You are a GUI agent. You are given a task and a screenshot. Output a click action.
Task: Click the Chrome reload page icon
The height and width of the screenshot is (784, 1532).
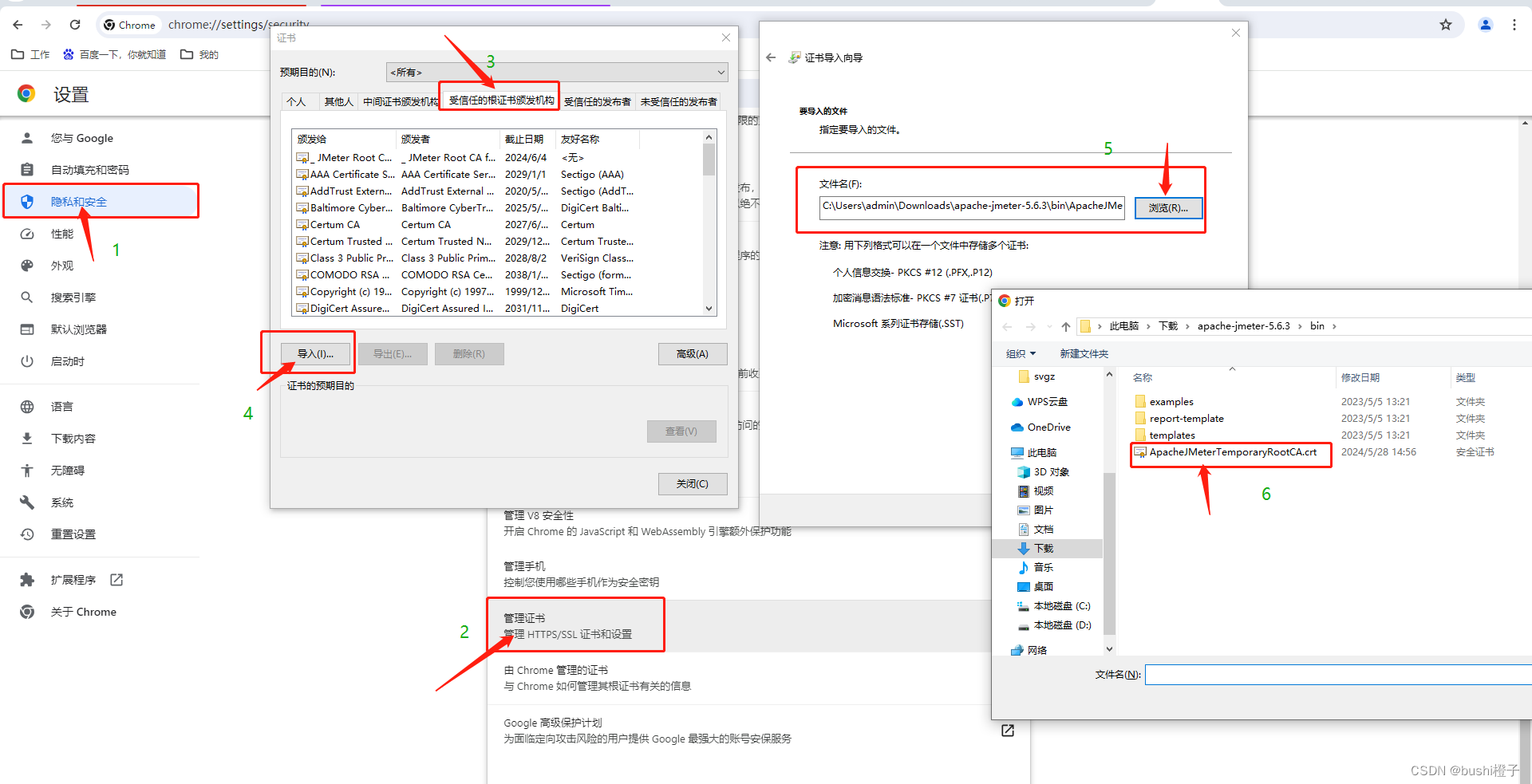75,25
